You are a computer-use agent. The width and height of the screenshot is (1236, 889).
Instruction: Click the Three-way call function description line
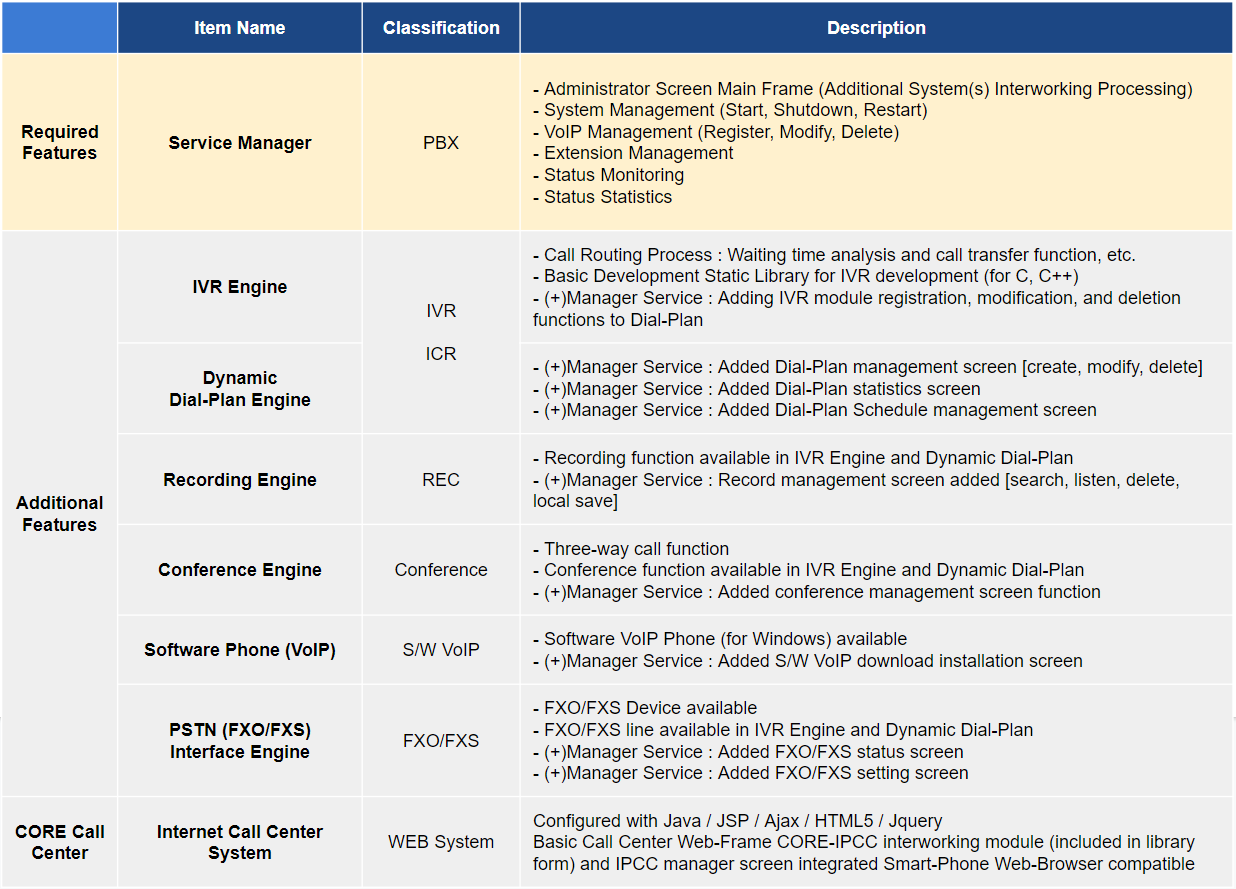(x=636, y=549)
